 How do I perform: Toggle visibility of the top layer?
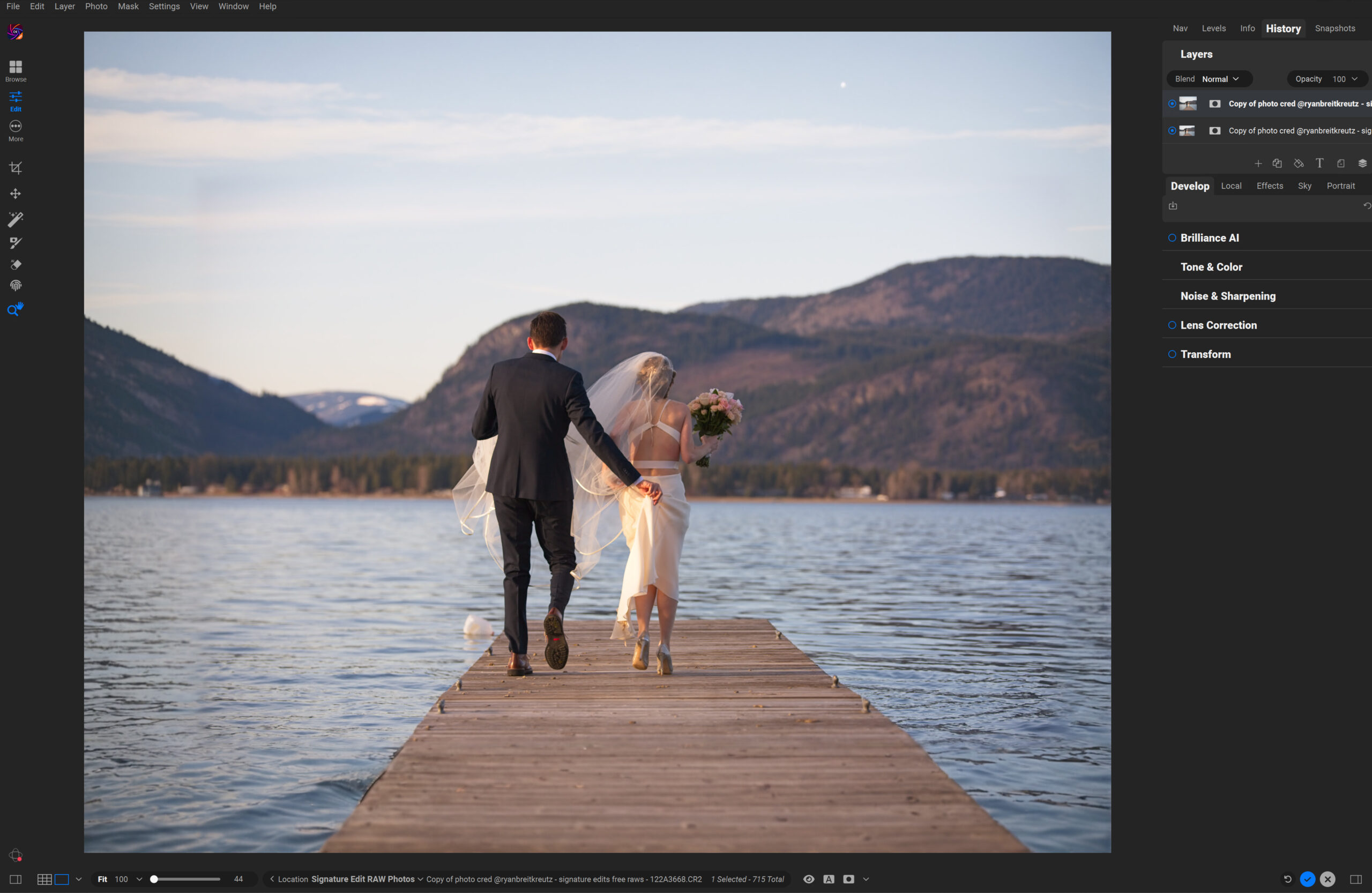(1172, 104)
